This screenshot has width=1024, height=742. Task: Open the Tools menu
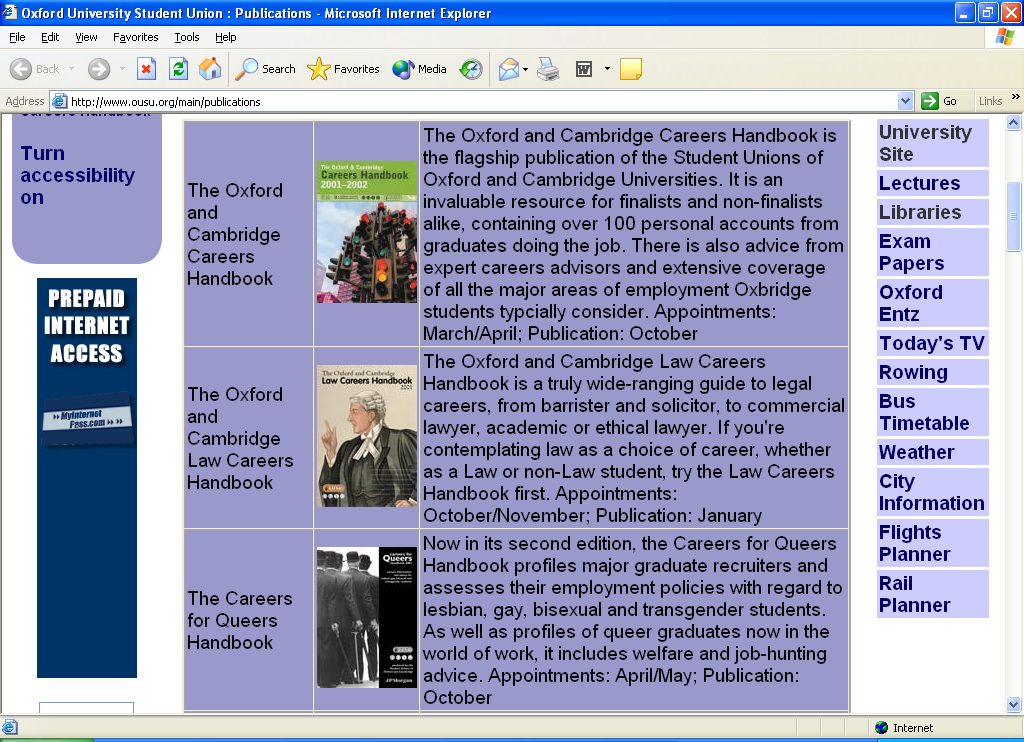(186, 37)
